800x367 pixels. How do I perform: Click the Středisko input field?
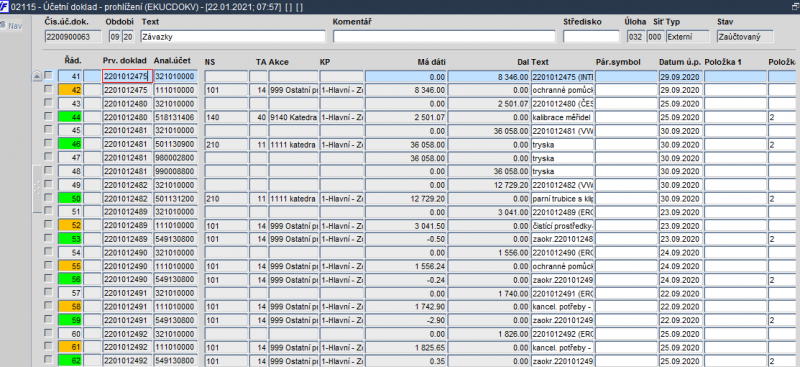pos(591,36)
